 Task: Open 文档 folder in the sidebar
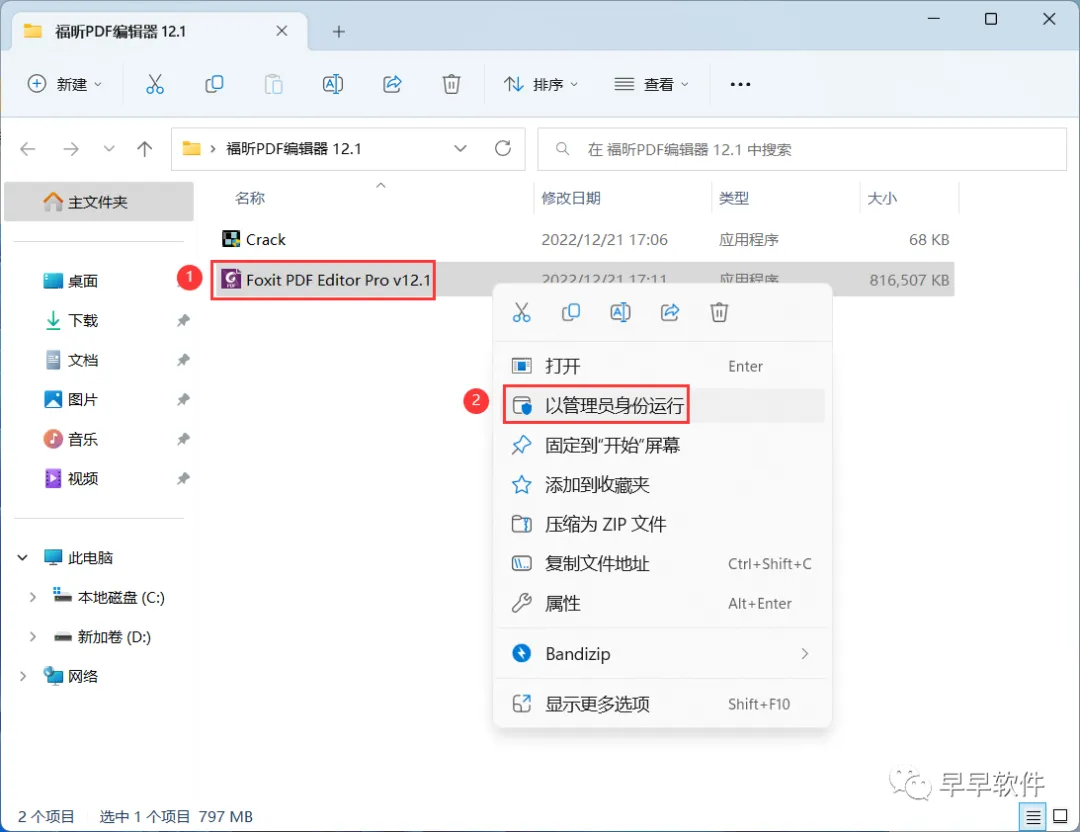click(x=83, y=360)
